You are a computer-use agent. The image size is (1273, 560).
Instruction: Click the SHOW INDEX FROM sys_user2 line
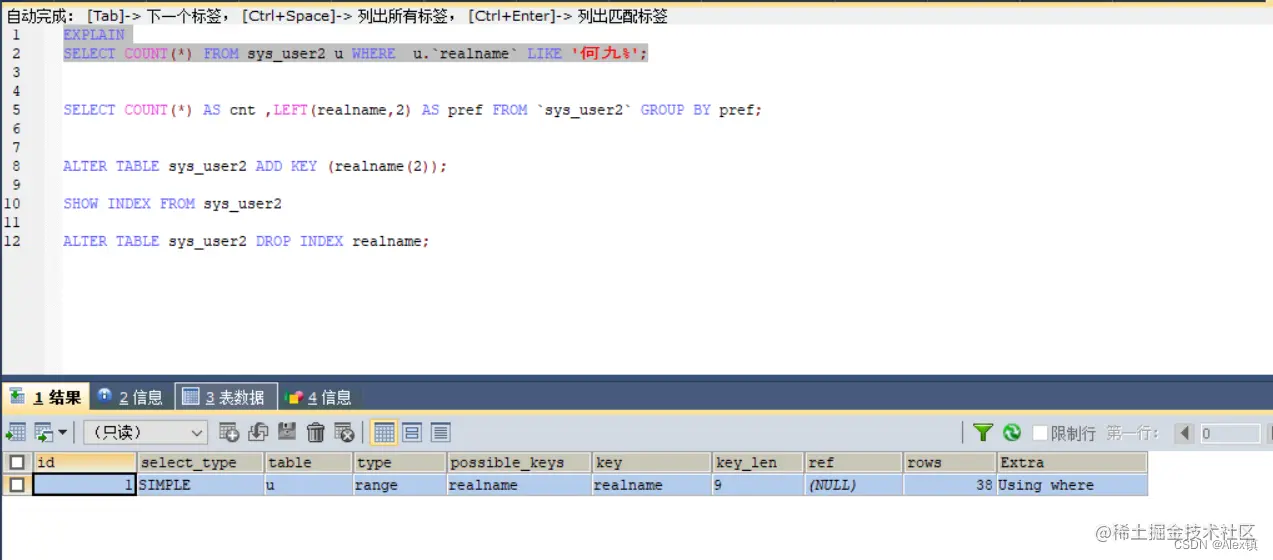[172, 203]
